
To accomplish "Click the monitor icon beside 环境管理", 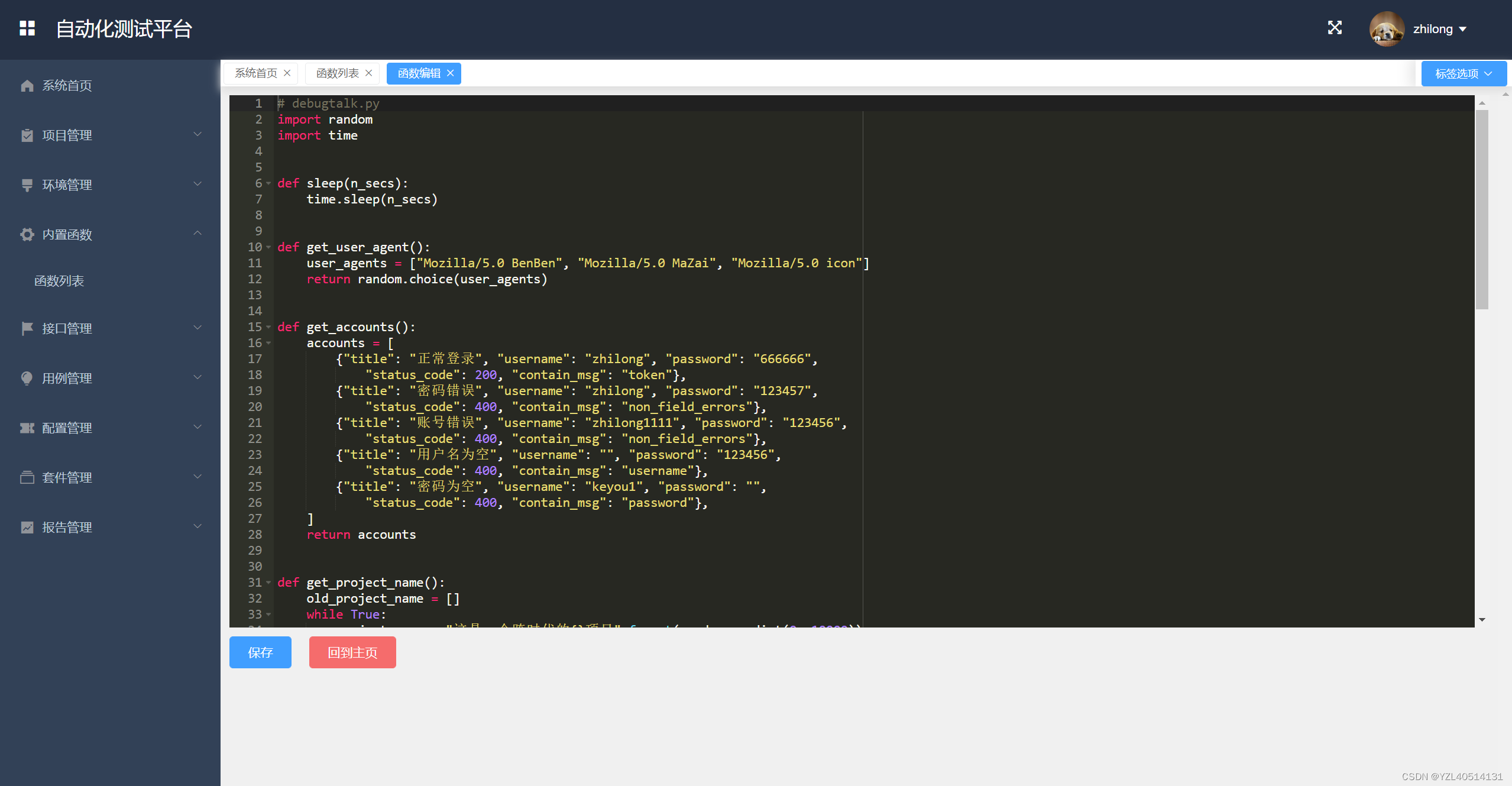I will tap(27, 185).
